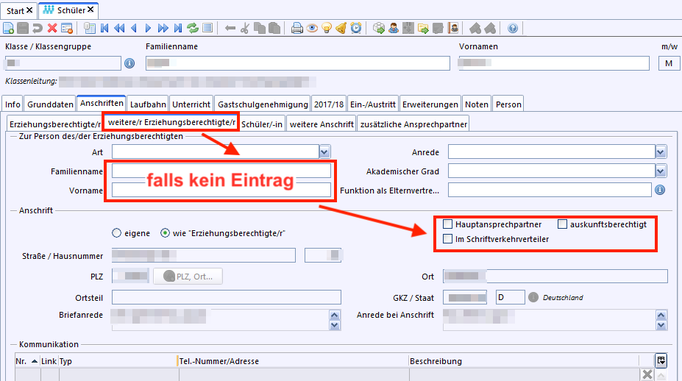Switch to the Grunddaten tab

[50, 104]
